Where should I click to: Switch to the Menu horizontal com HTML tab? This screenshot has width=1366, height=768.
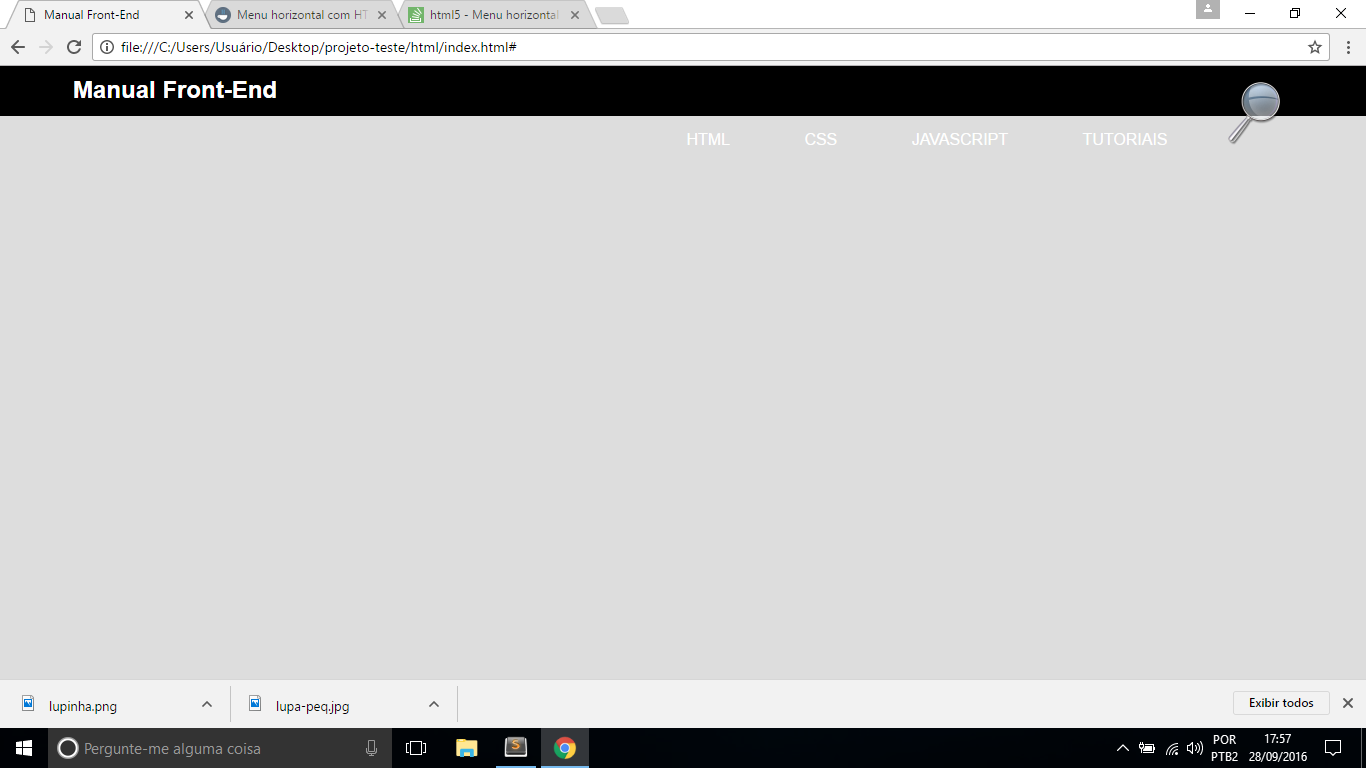(x=301, y=15)
